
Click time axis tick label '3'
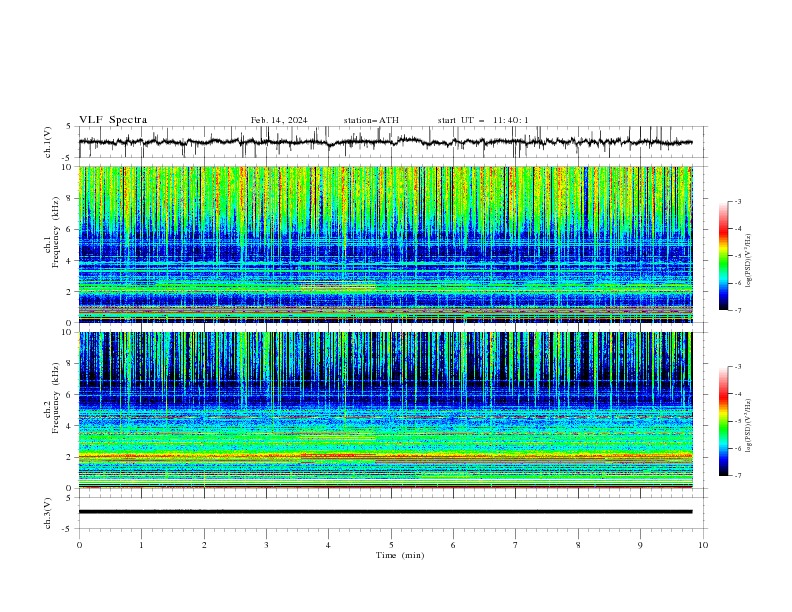click(266, 545)
